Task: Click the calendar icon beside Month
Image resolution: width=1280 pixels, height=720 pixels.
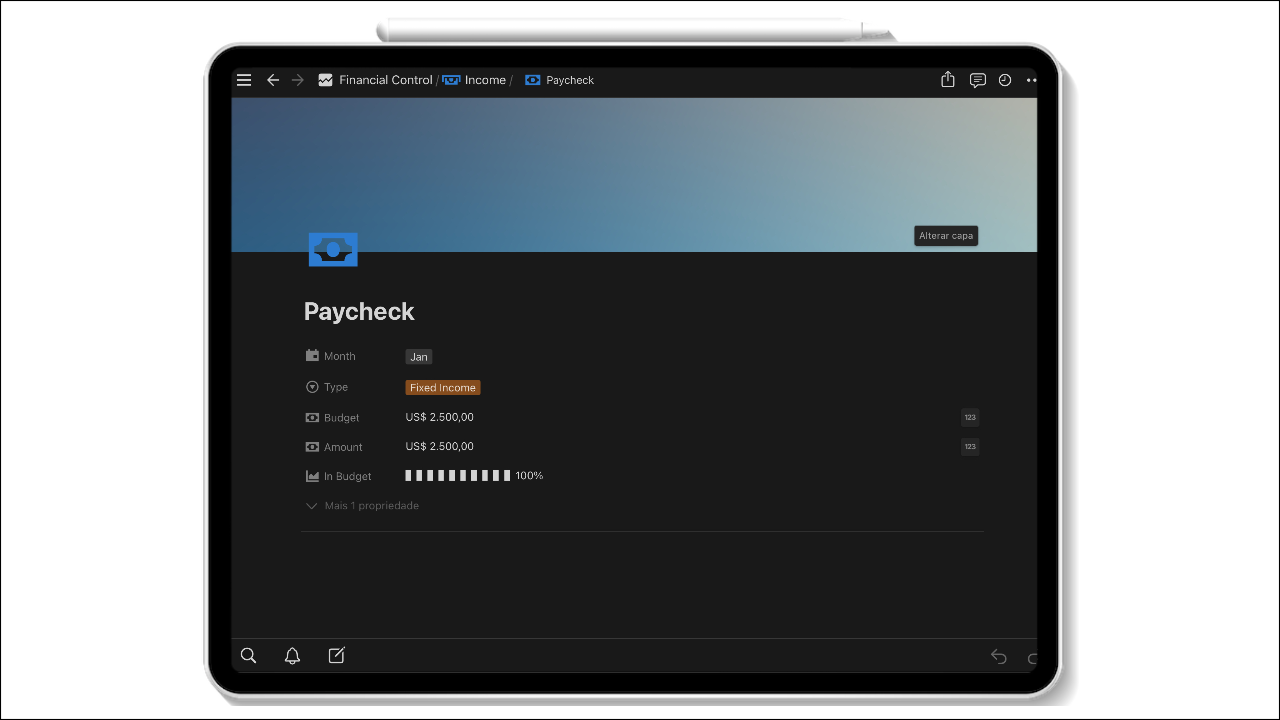Action: (x=312, y=356)
